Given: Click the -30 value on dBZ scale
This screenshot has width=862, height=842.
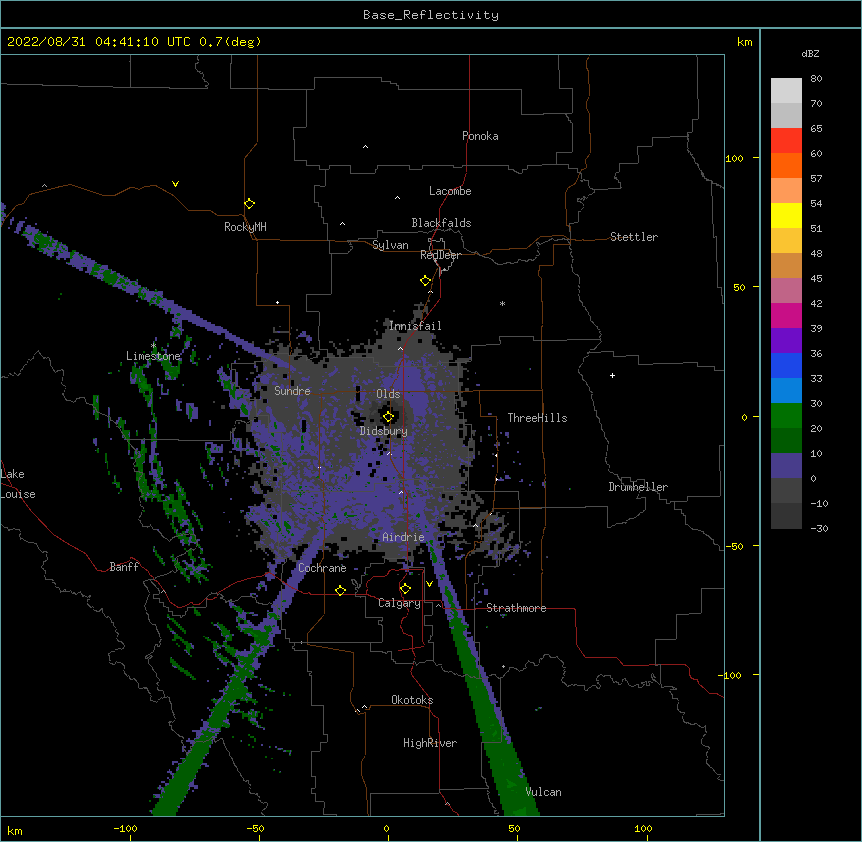Looking at the screenshot, I should pos(819,529).
